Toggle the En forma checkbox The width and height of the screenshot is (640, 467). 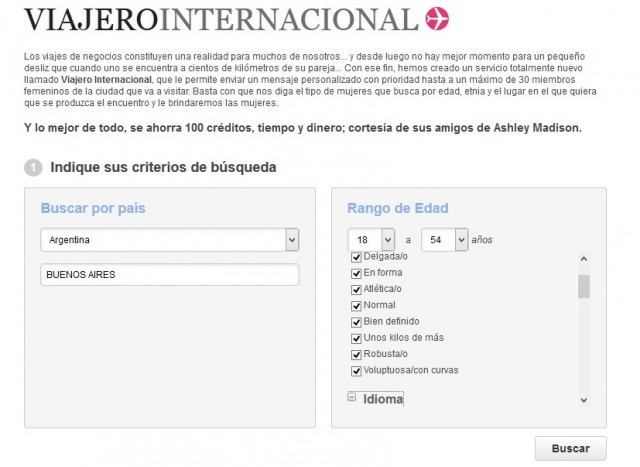(356, 273)
